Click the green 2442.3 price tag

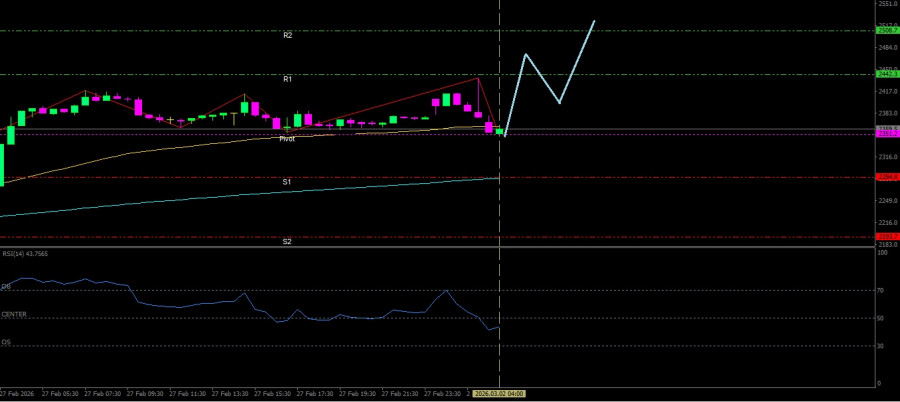[x=886, y=74]
